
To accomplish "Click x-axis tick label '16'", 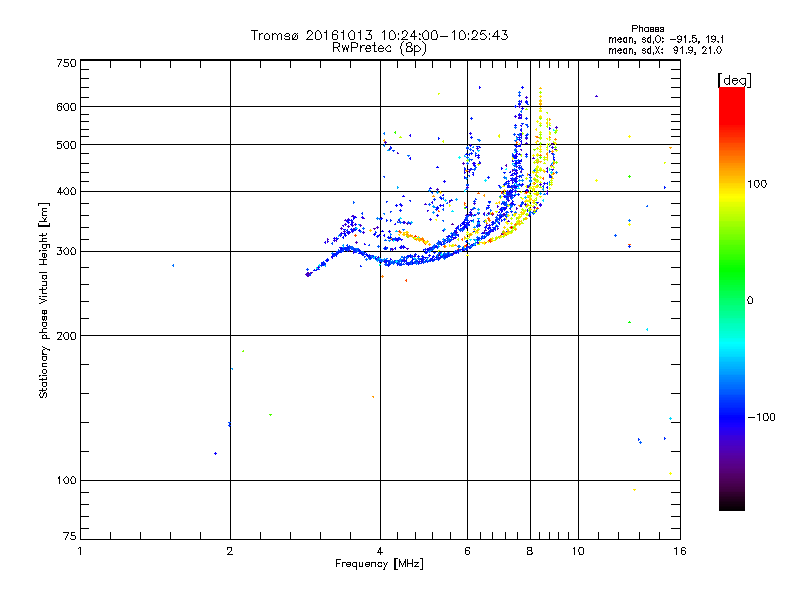I will (x=680, y=551).
